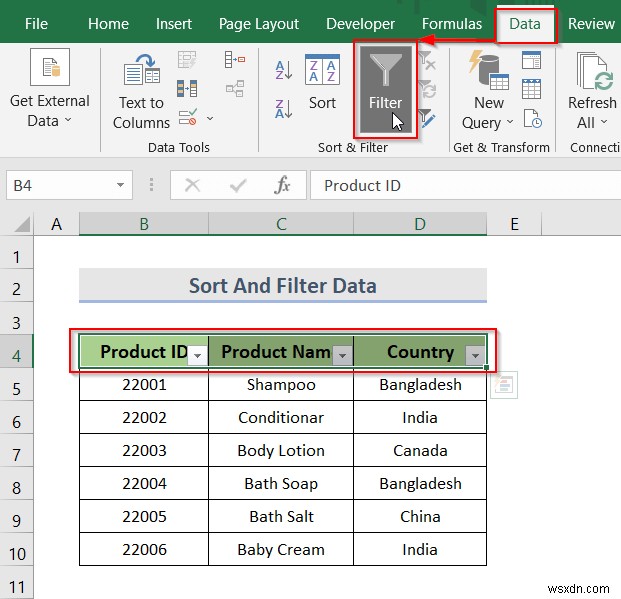Click the Remove Duplicates icon
621x599 pixels.
(187, 88)
